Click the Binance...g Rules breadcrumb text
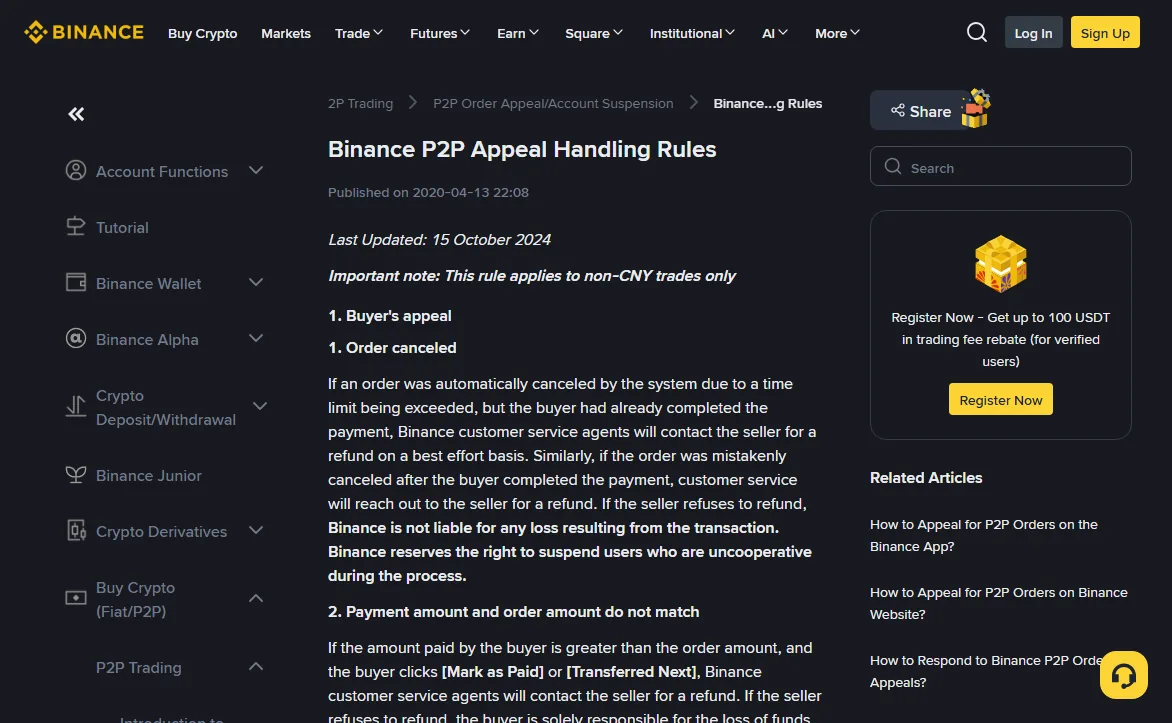This screenshot has height=723, width=1172. tap(768, 103)
